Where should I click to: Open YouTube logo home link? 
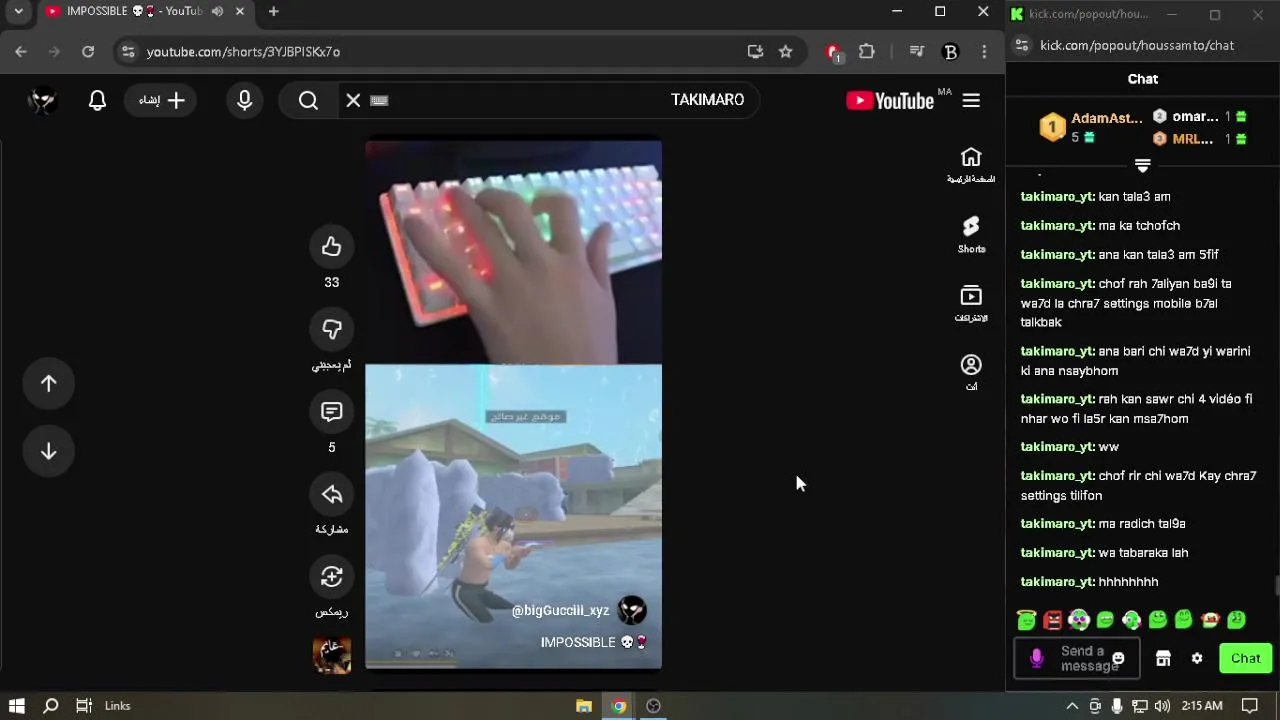coord(890,100)
